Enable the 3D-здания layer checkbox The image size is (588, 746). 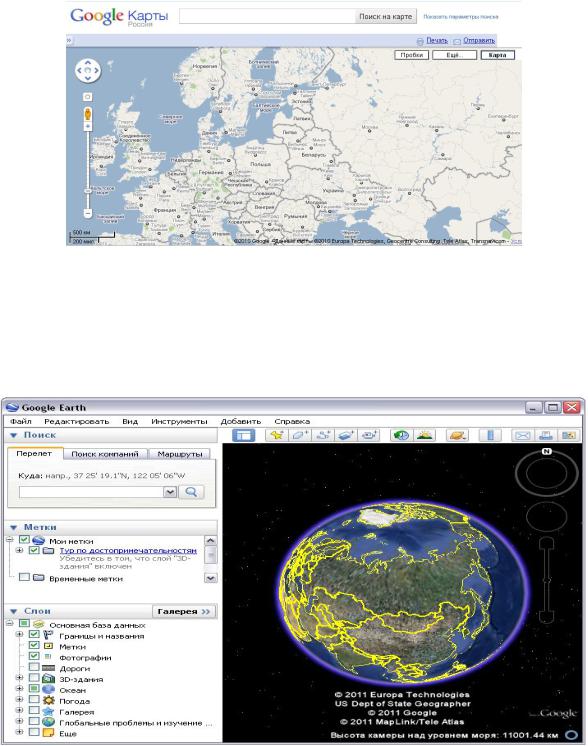pos(34,677)
